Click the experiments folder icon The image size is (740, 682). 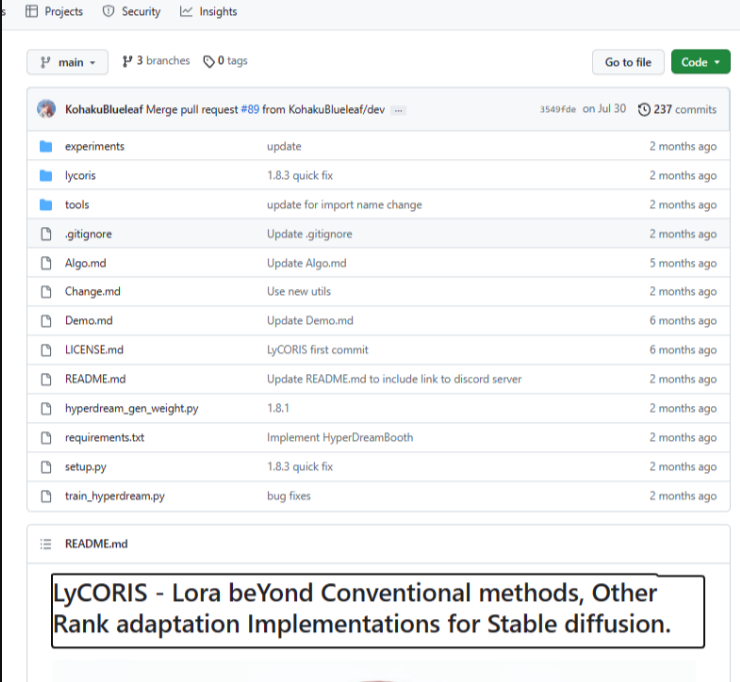coord(46,146)
